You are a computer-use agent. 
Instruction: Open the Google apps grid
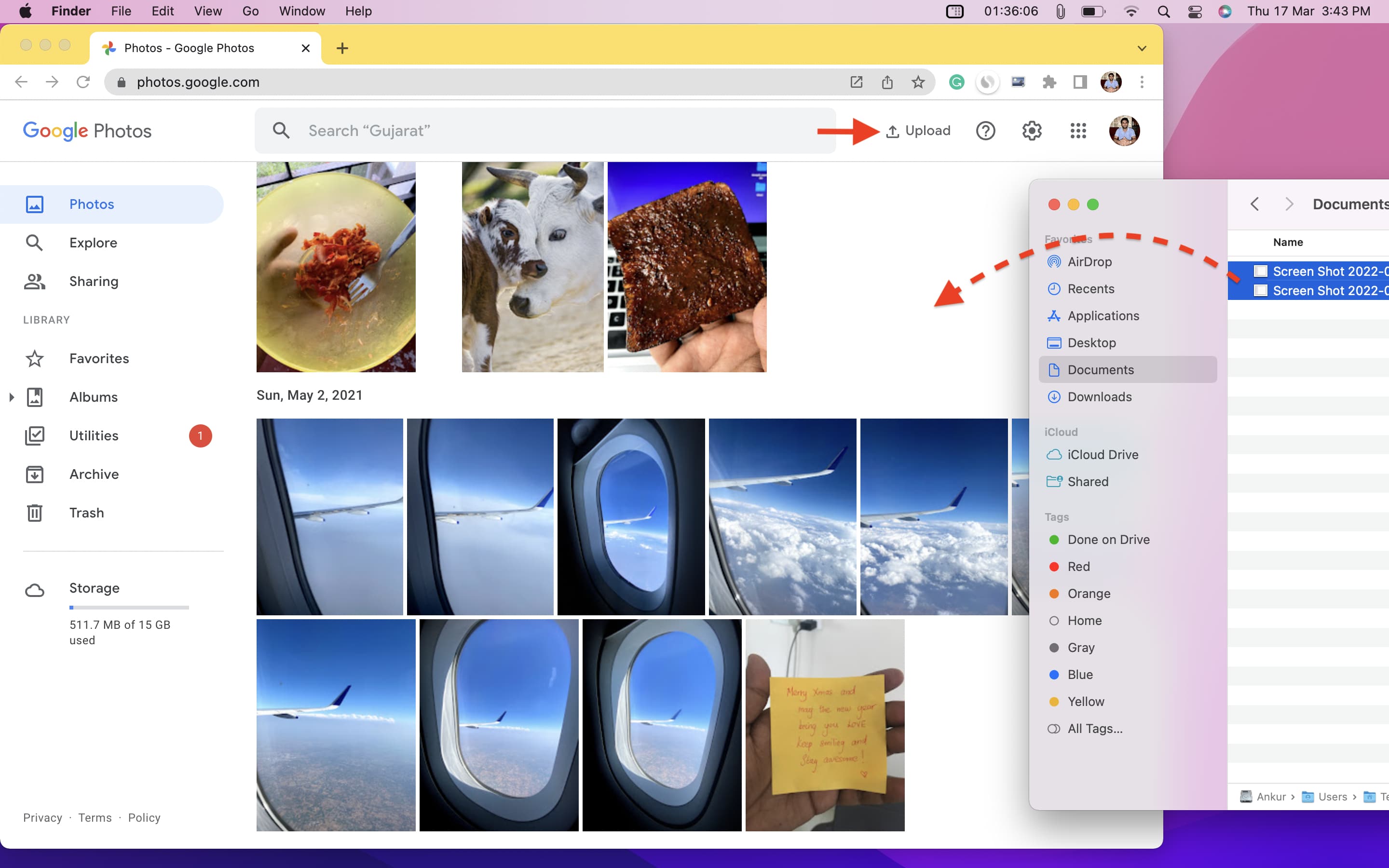1078,131
